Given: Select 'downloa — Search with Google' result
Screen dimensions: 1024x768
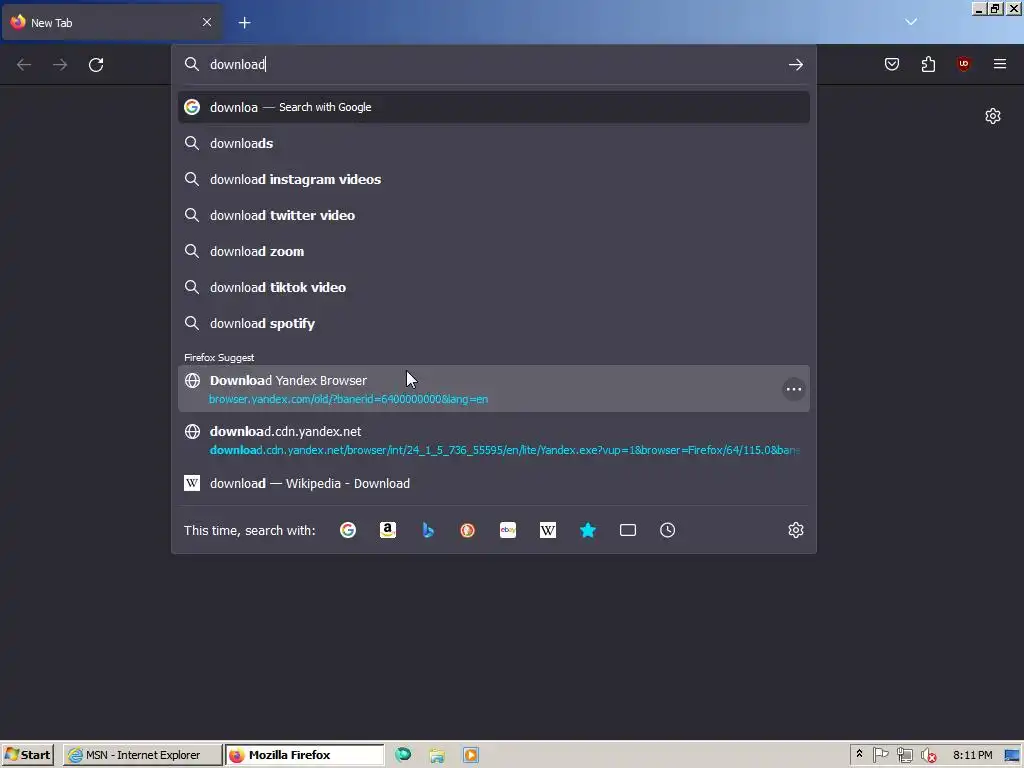Looking at the screenshot, I should pyautogui.click(x=494, y=107).
